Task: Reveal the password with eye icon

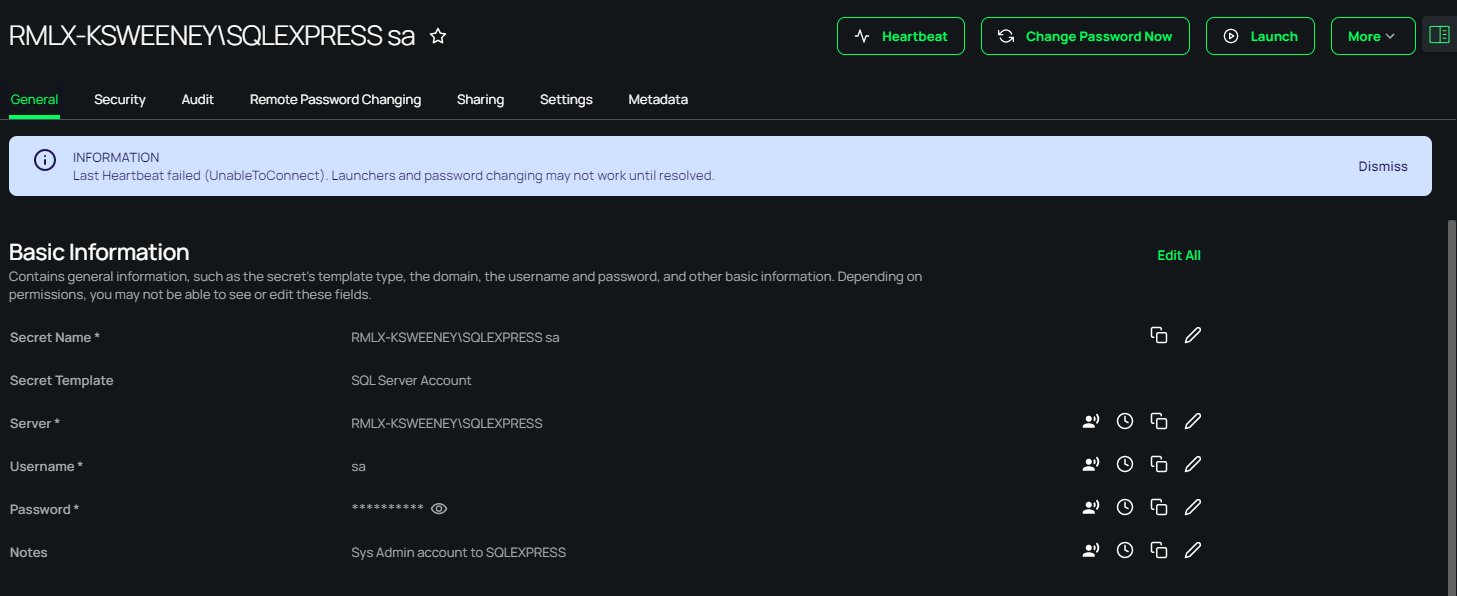Action: pos(439,509)
